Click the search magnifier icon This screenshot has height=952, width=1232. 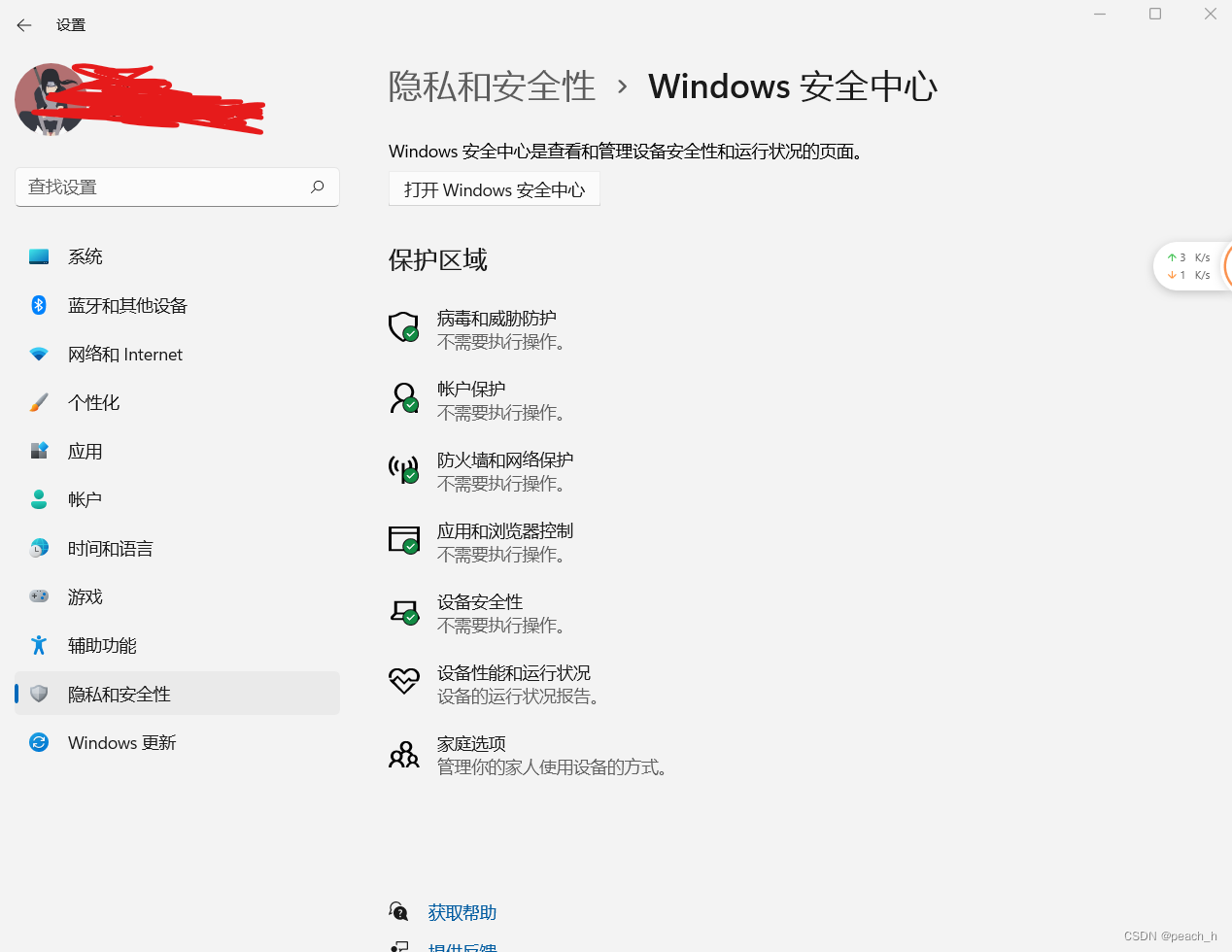[x=317, y=187]
